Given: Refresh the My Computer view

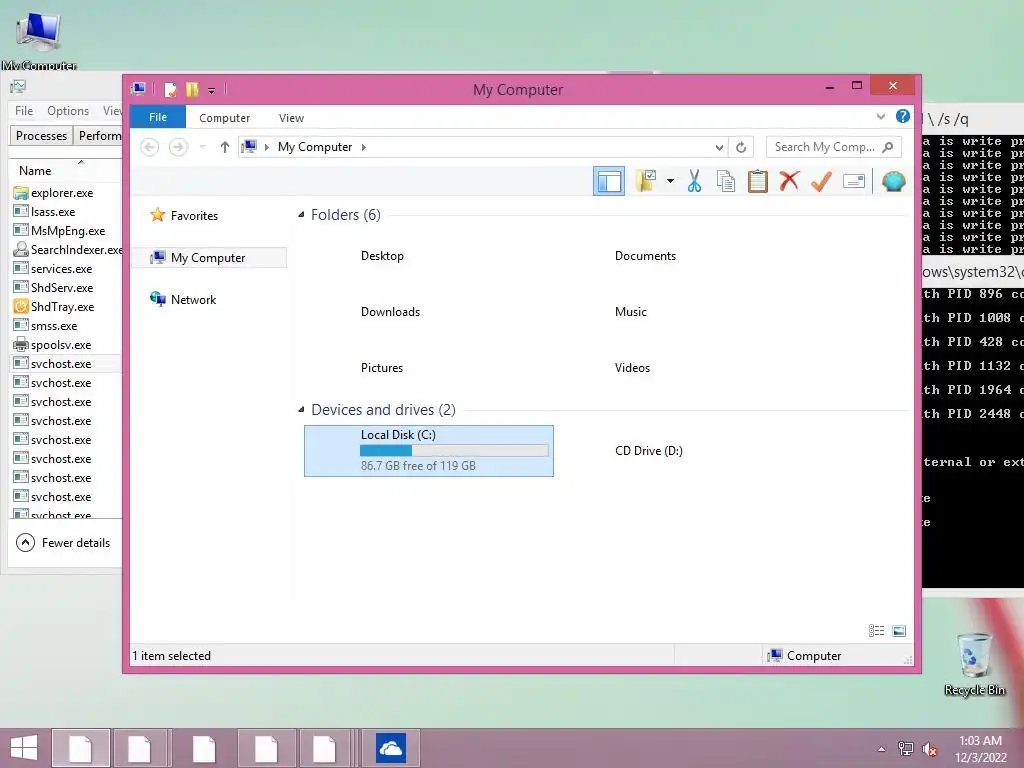Looking at the screenshot, I should point(741,147).
